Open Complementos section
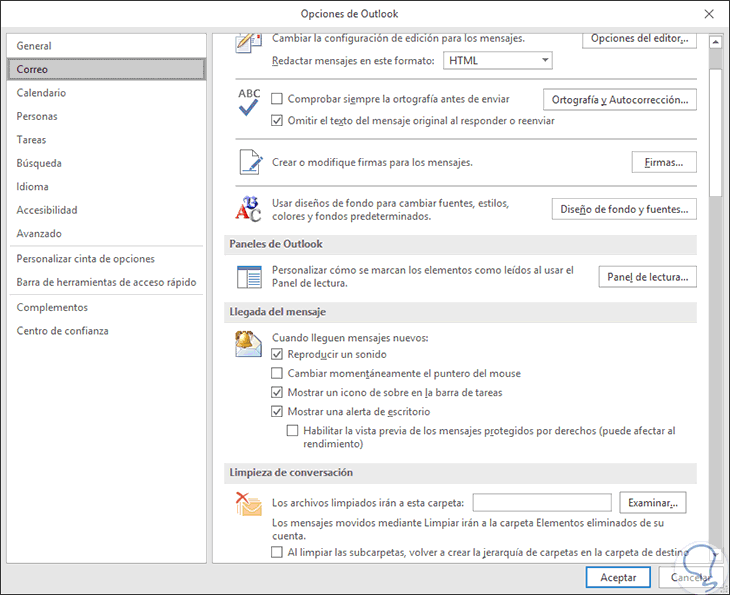 (x=106, y=307)
